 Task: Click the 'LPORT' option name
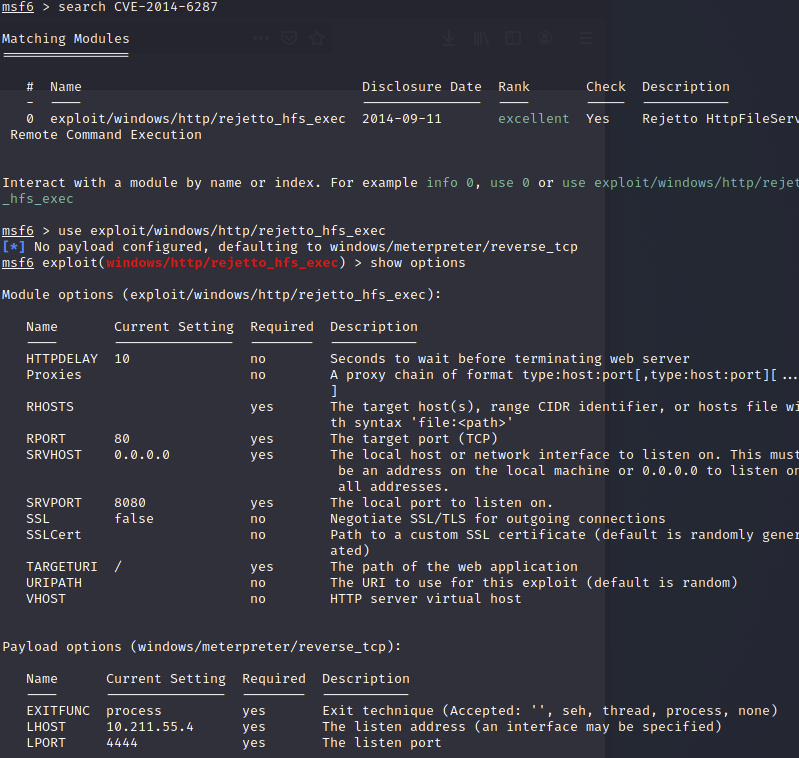pos(46,743)
